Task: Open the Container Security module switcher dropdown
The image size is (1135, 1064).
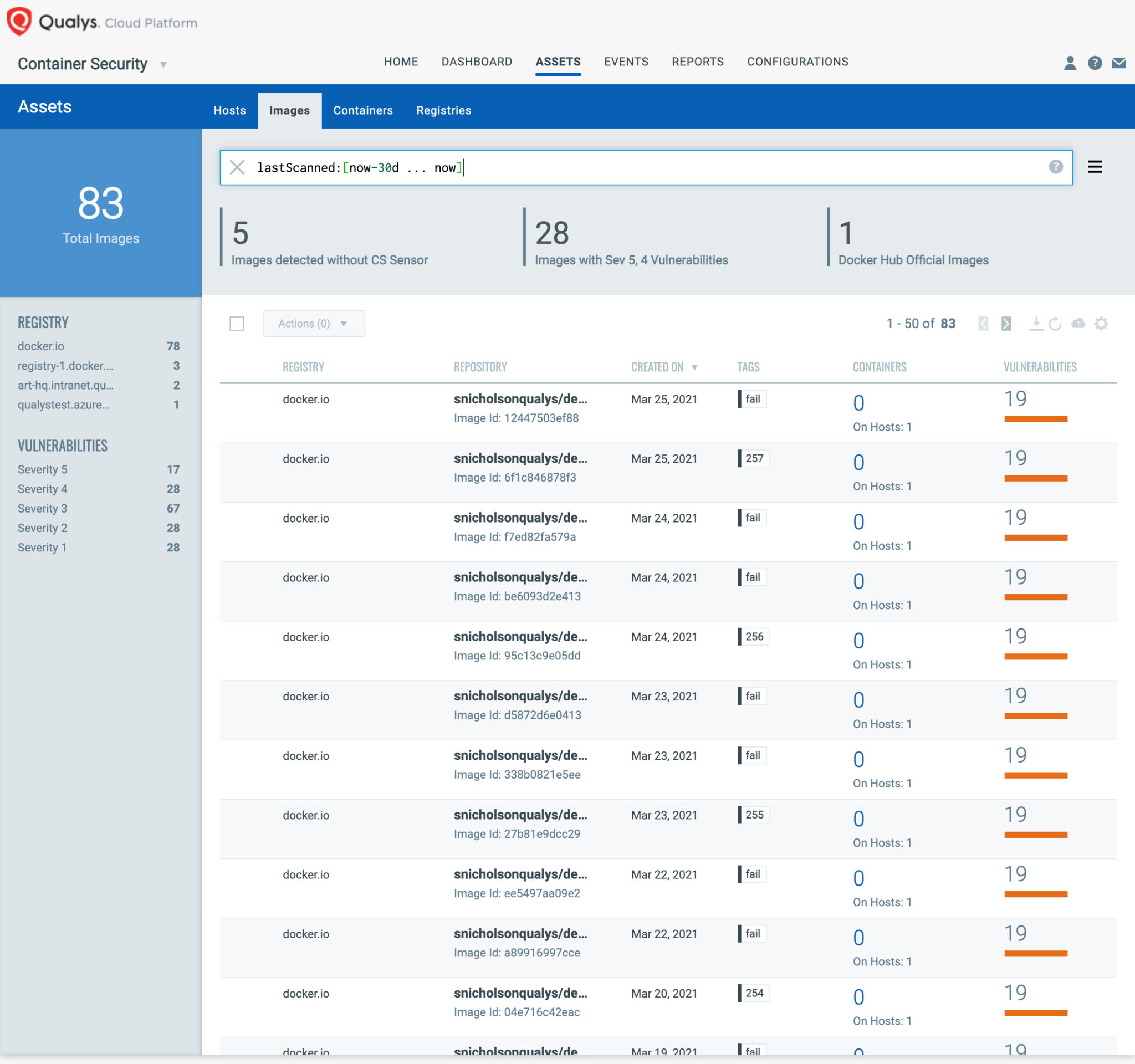Action: (x=163, y=64)
